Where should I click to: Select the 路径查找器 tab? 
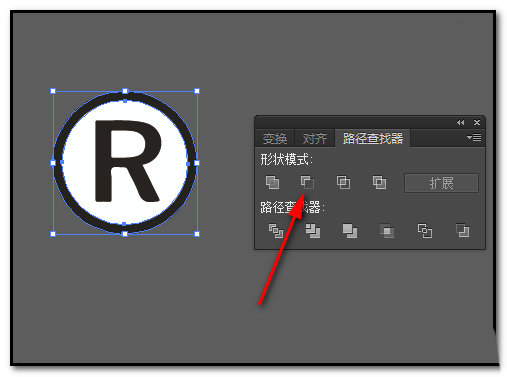[x=373, y=138]
